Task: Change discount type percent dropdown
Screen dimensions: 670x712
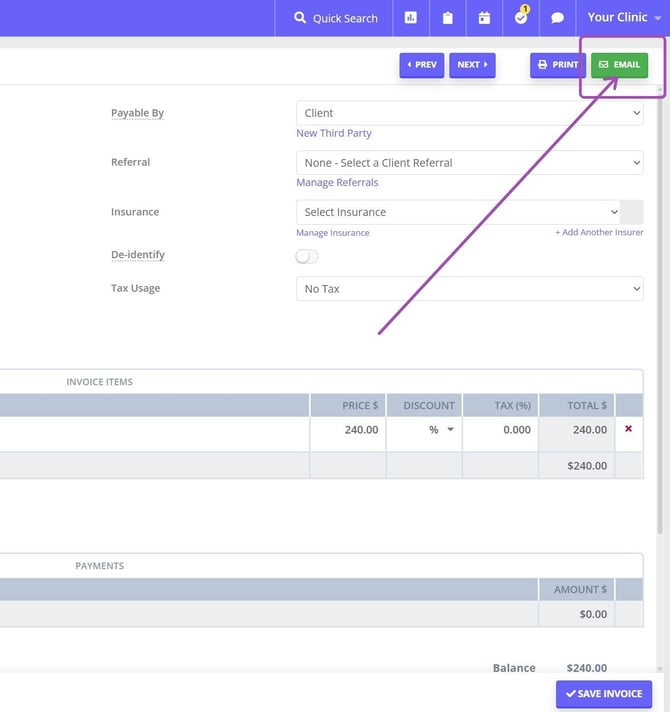Action: tap(441, 430)
